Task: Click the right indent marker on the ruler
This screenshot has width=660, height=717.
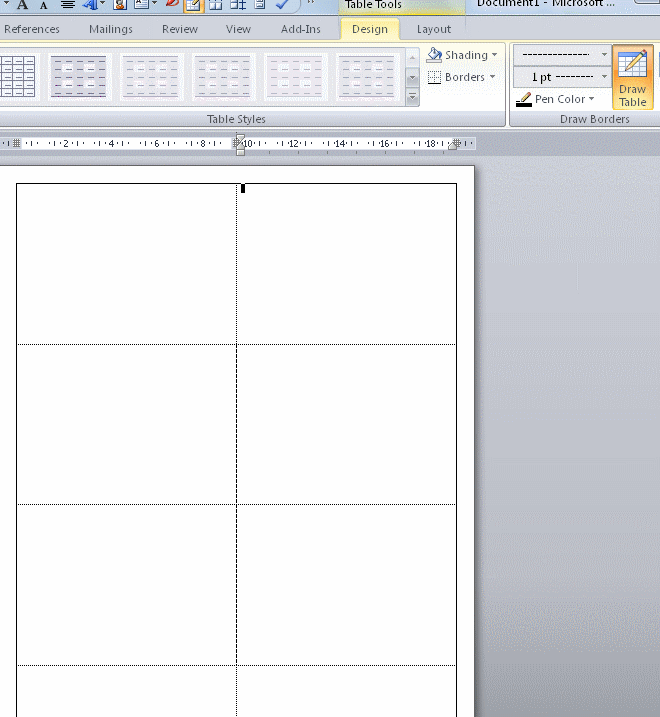Action: (454, 144)
